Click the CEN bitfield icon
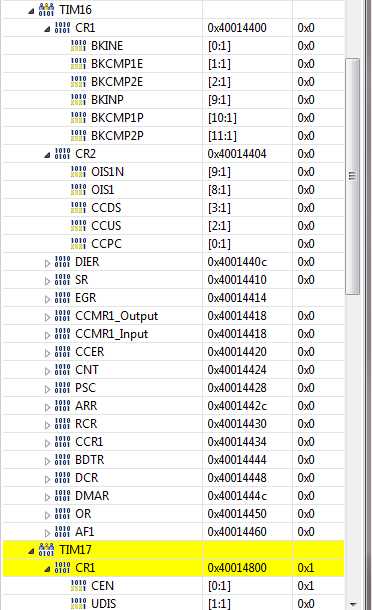Image resolution: width=372 pixels, height=610 pixels. pos(78,585)
